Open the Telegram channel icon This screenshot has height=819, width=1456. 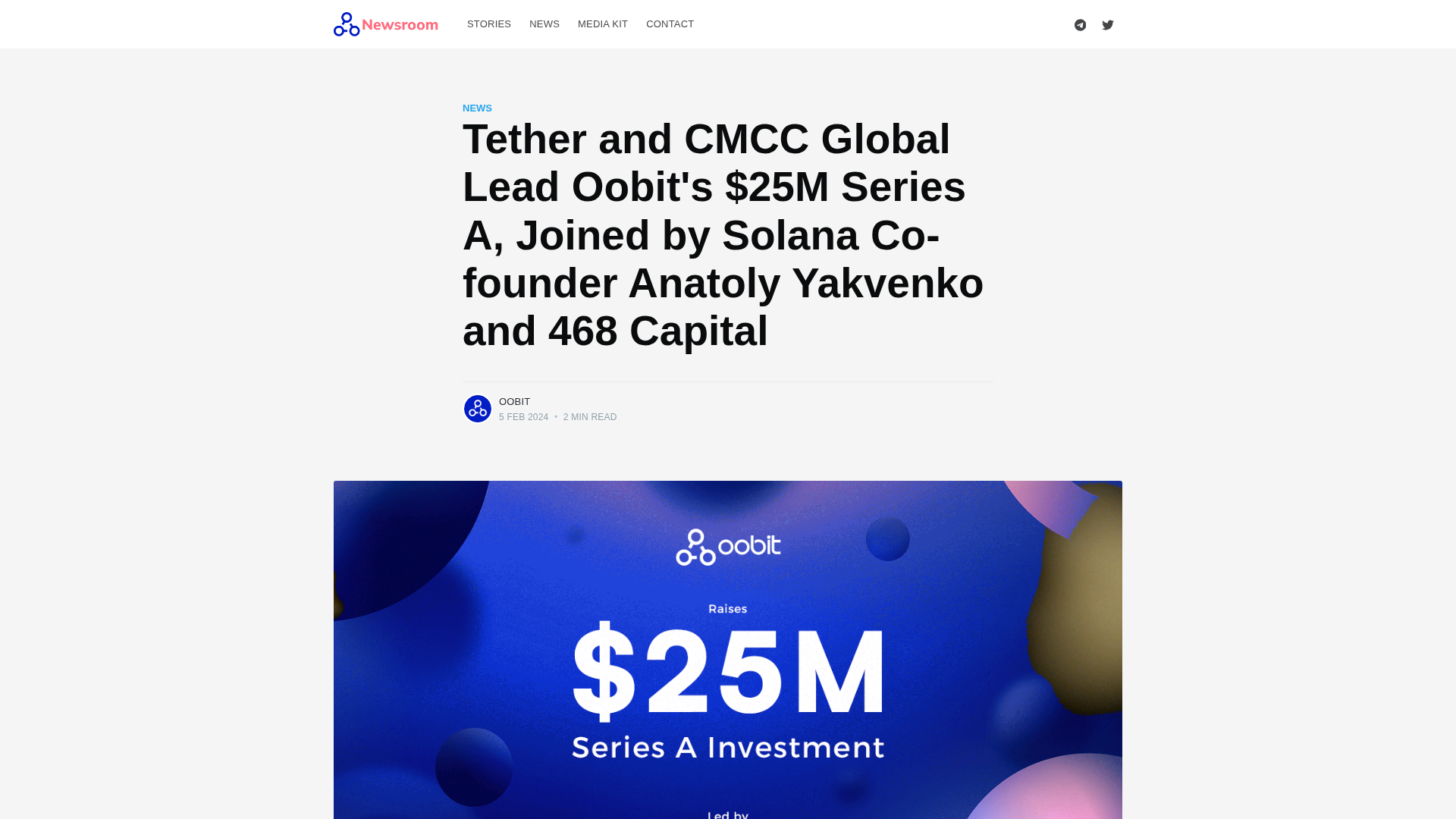(x=1080, y=25)
